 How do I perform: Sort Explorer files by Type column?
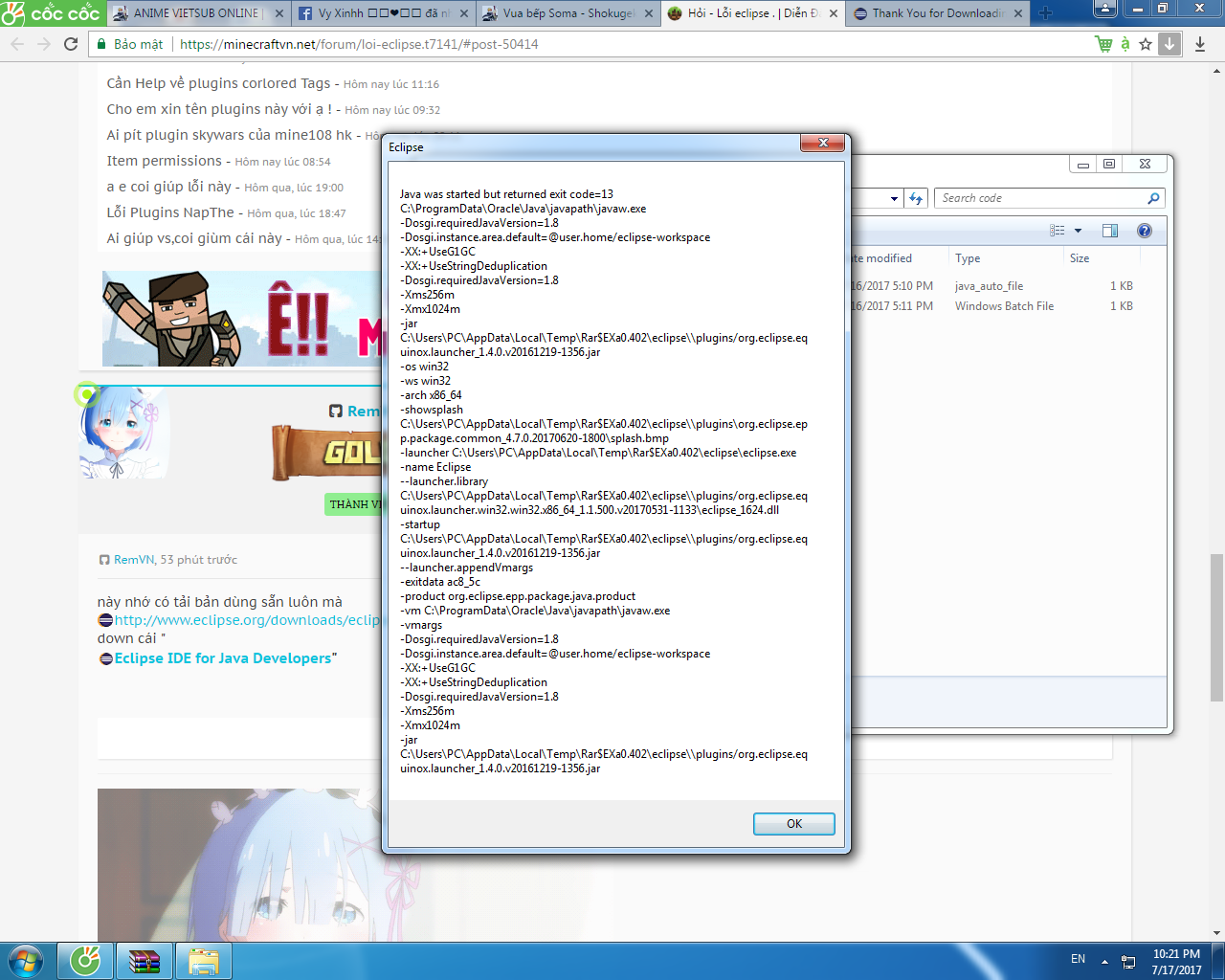(1004, 258)
